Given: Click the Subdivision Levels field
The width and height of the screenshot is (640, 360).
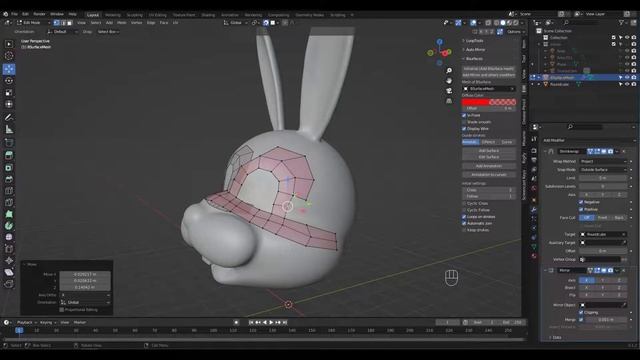Looking at the screenshot, I should pos(603,186).
